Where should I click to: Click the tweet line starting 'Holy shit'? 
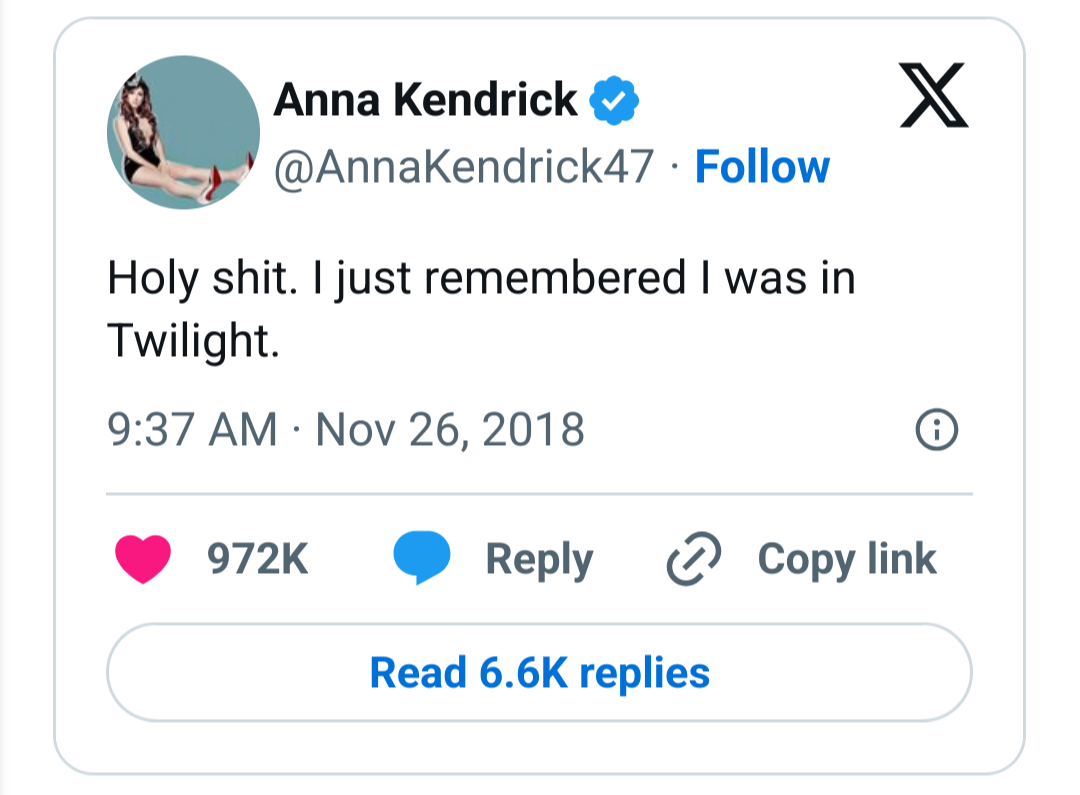pos(480,278)
